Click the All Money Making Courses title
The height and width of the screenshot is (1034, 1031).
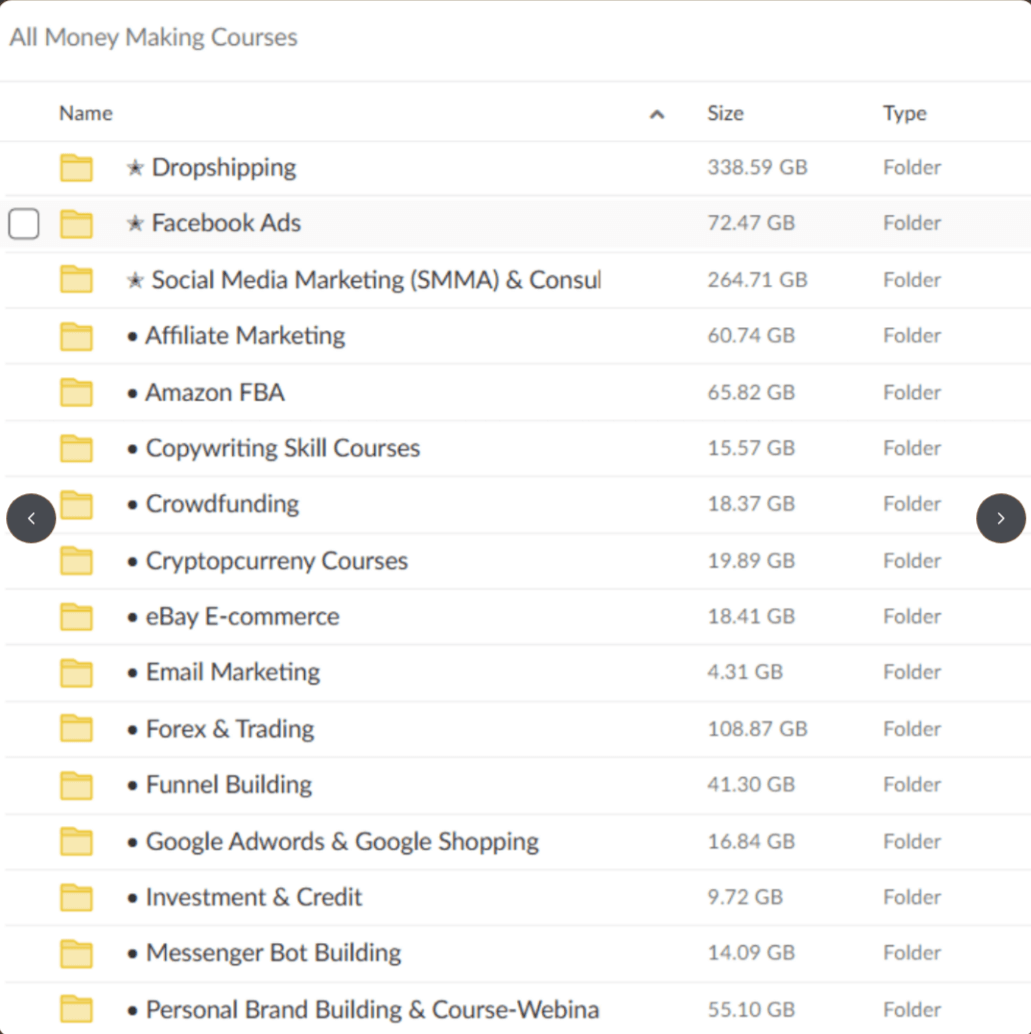(153, 38)
